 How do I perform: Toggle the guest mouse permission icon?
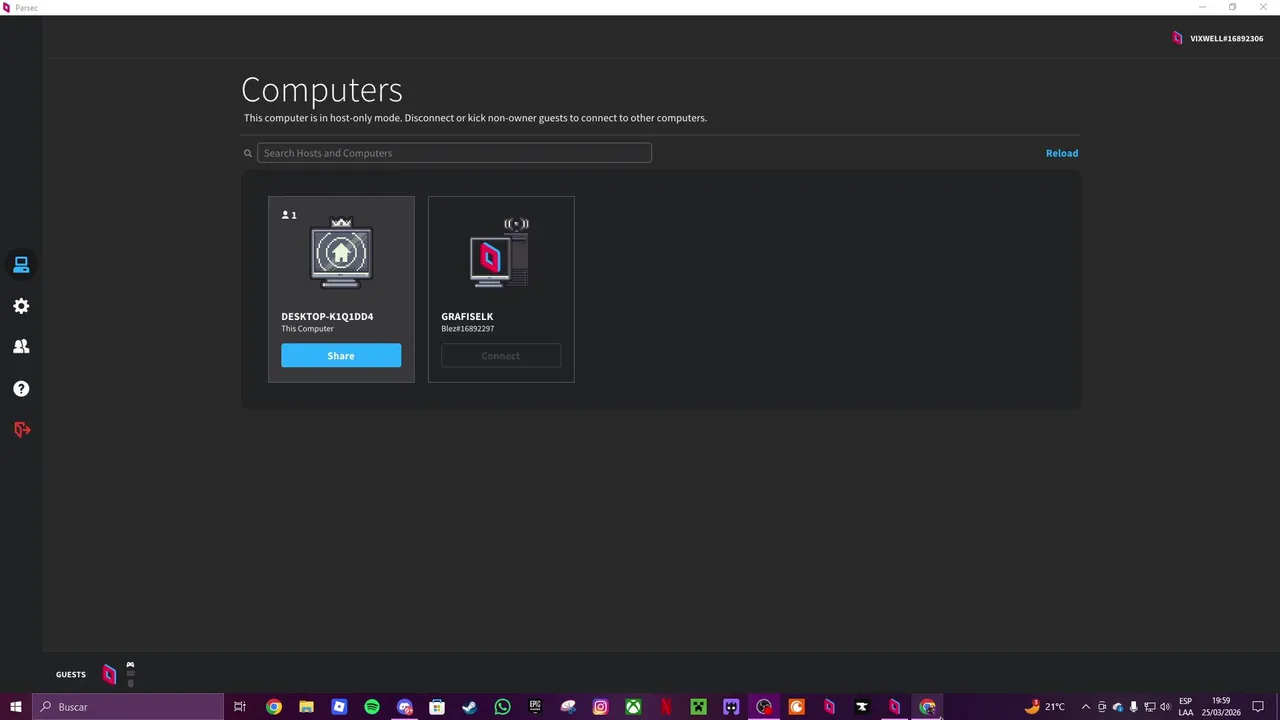pyautogui.click(x=130, y=682)
